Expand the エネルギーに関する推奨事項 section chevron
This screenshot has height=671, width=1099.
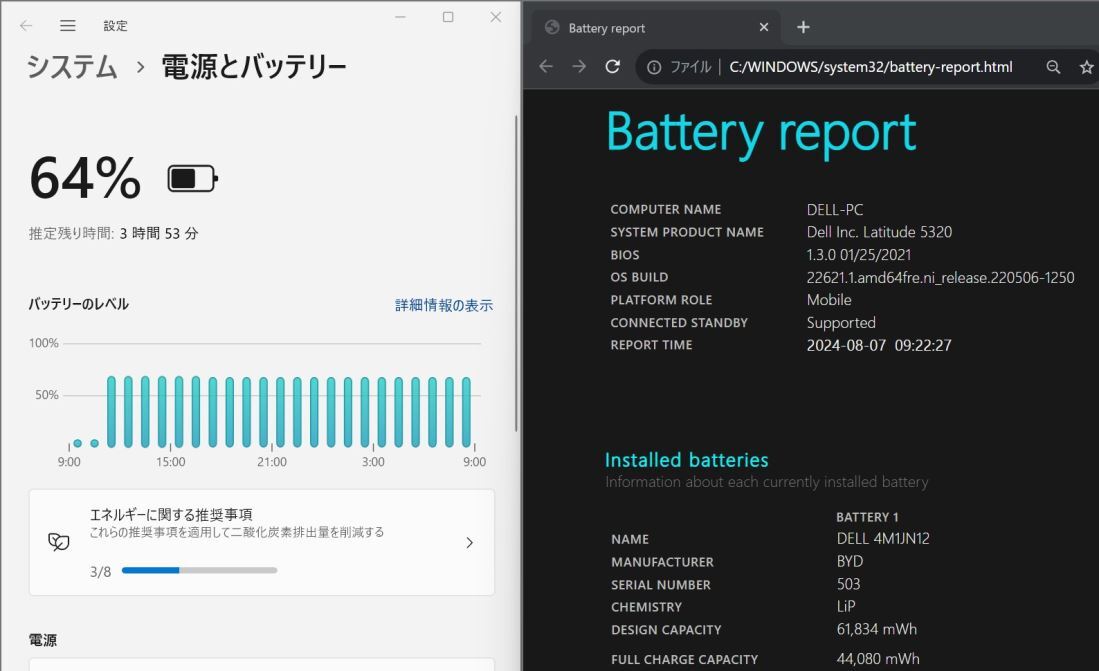click(469, 541)
